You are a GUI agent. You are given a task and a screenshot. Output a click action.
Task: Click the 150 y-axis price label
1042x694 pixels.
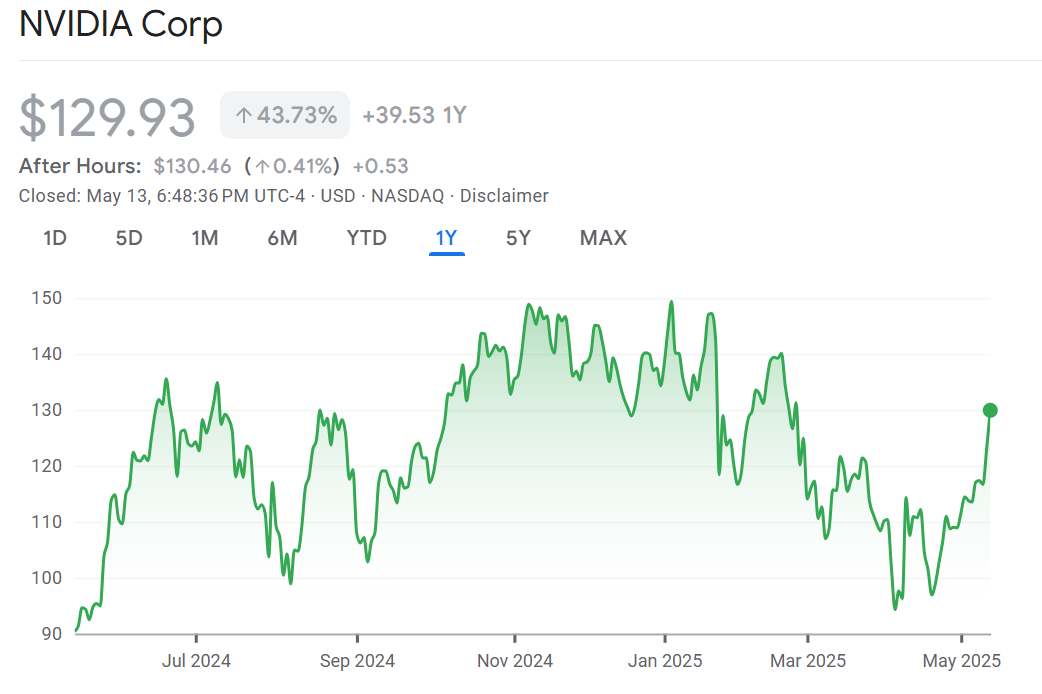coord(47,298)
